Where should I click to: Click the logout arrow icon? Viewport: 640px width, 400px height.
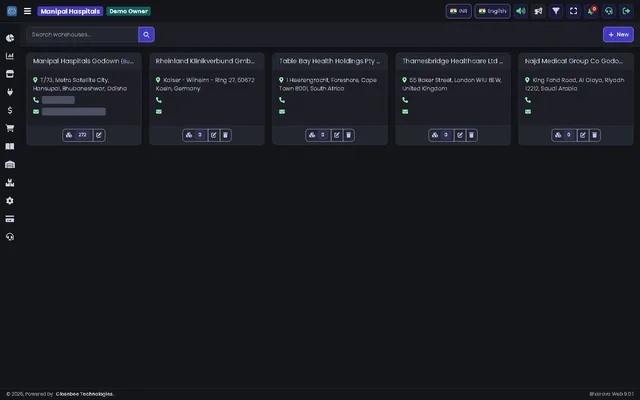(x=626, y=11)
